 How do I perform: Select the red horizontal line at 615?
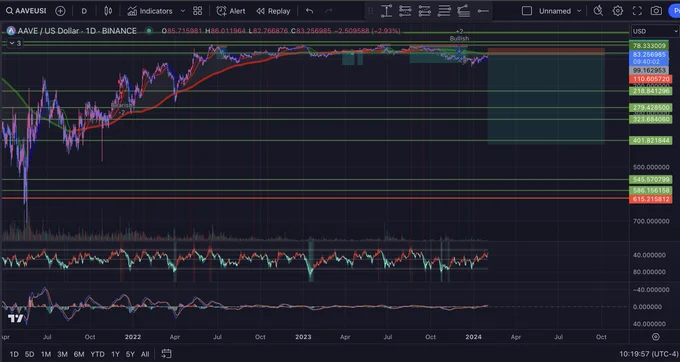click(315, 199)
